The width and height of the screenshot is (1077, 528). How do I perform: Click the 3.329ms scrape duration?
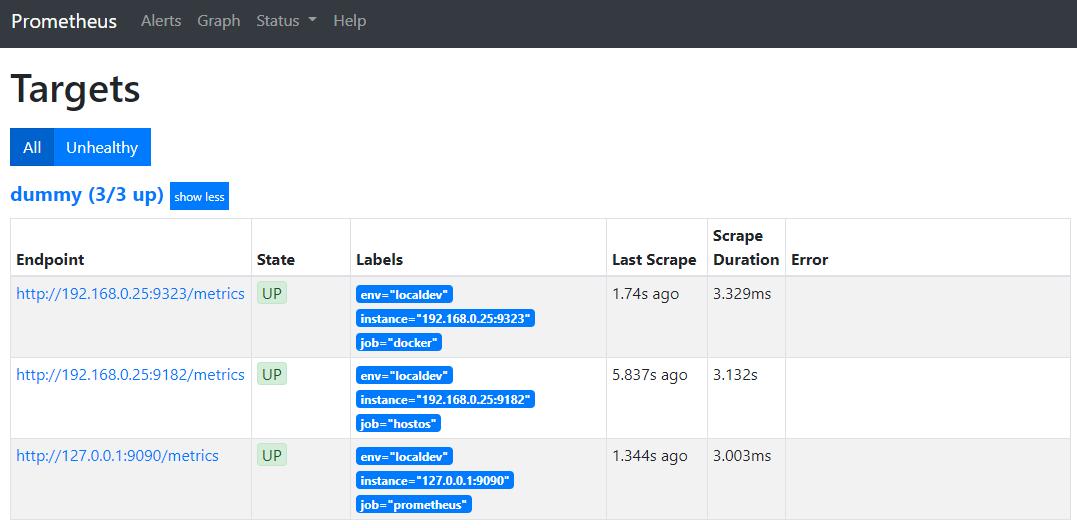coord(742,294)
